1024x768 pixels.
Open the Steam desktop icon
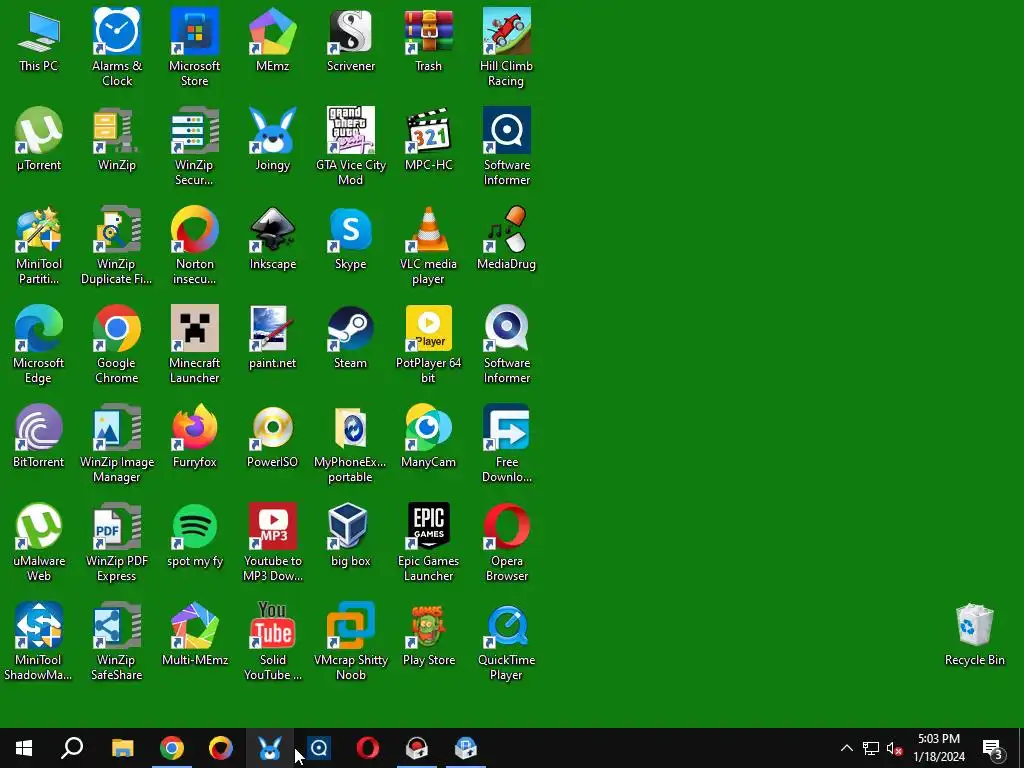(x=351, y=337)
